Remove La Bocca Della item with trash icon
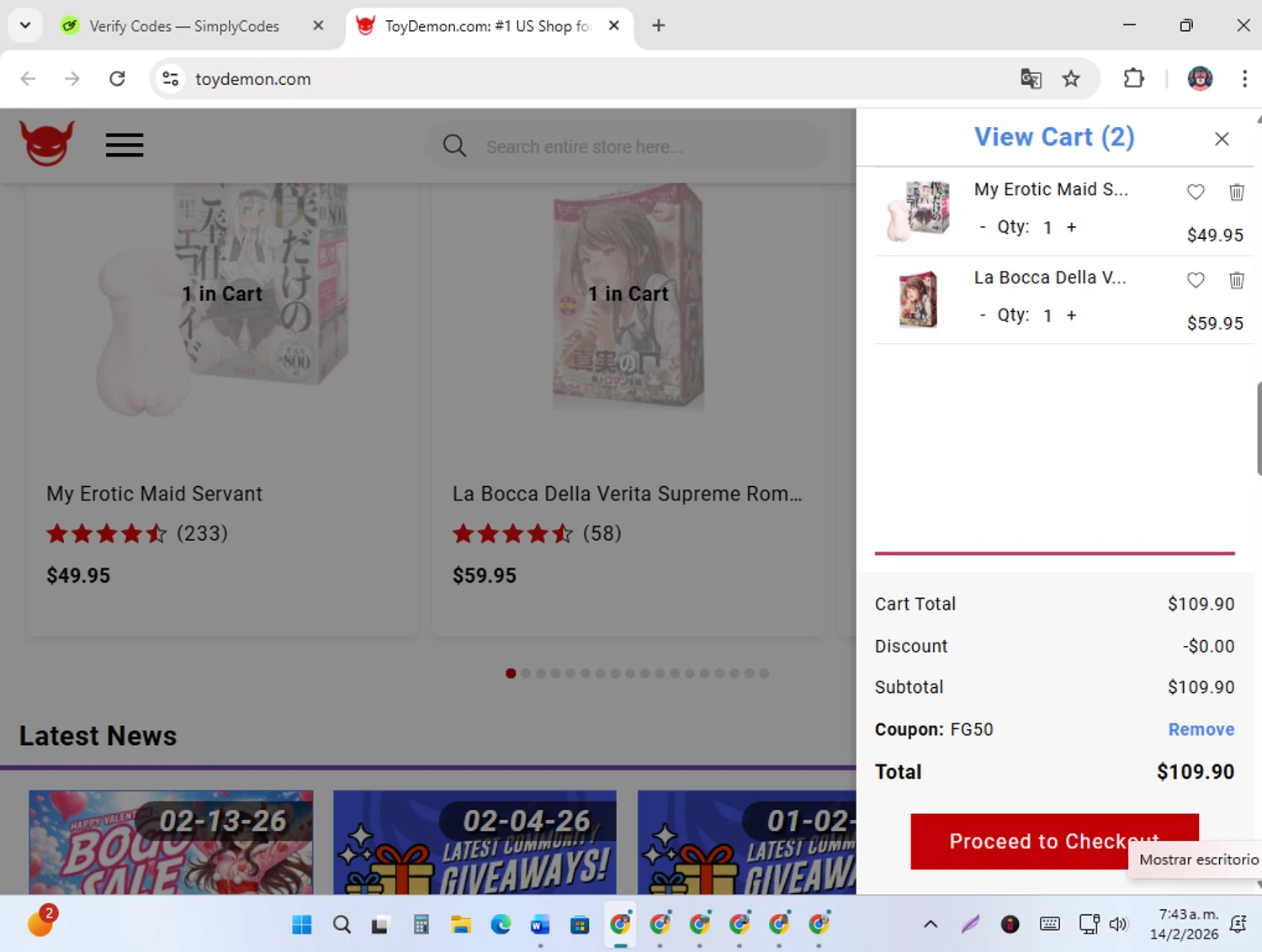The height and width of the screenshot is (952, 1262). tap(1236, 280)
